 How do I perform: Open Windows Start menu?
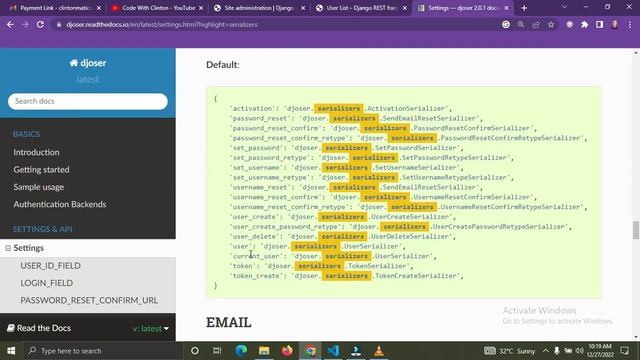(x=11, y=351)
